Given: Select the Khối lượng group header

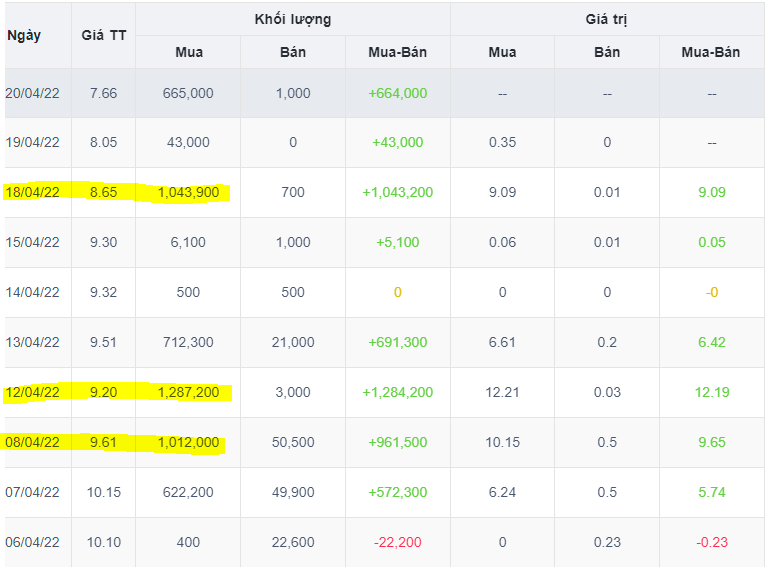Looking at the screenshot, I should [x=292, y=19].
